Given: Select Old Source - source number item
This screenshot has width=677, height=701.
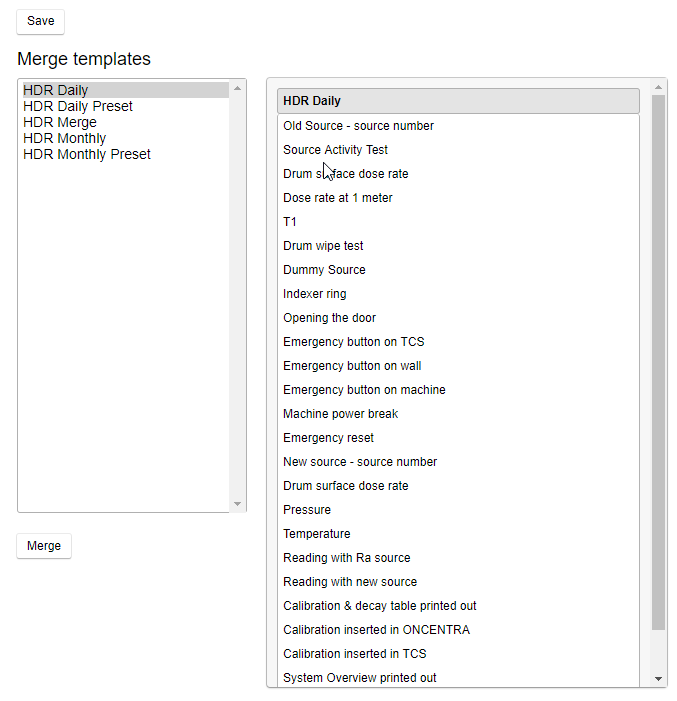Looking at the screenshot, I should 458,126.
